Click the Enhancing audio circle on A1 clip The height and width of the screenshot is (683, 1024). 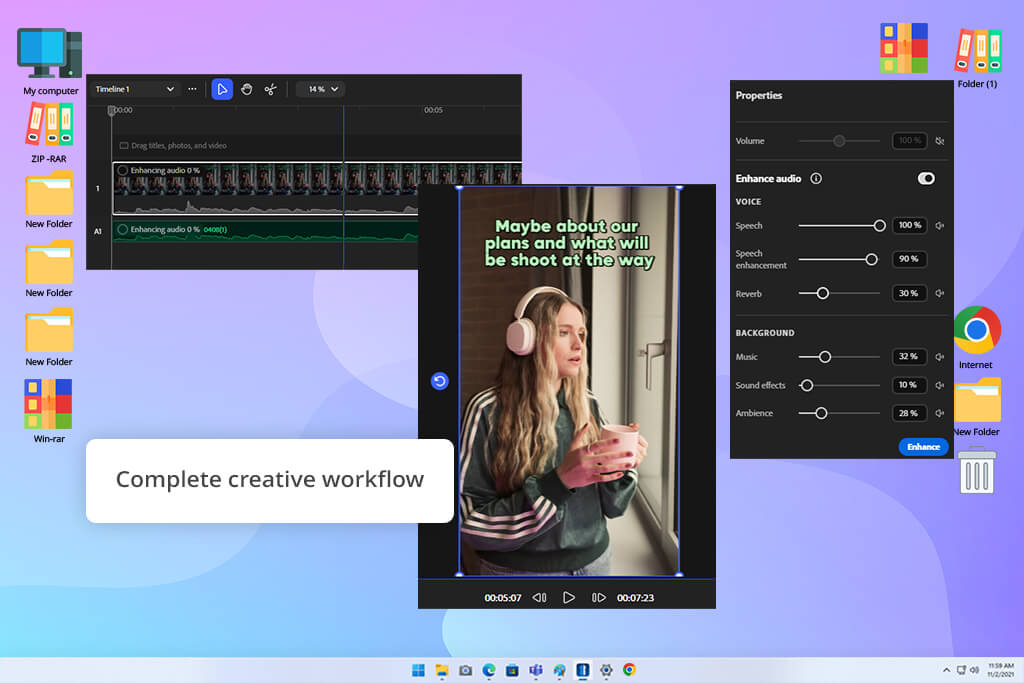[122, 229]
